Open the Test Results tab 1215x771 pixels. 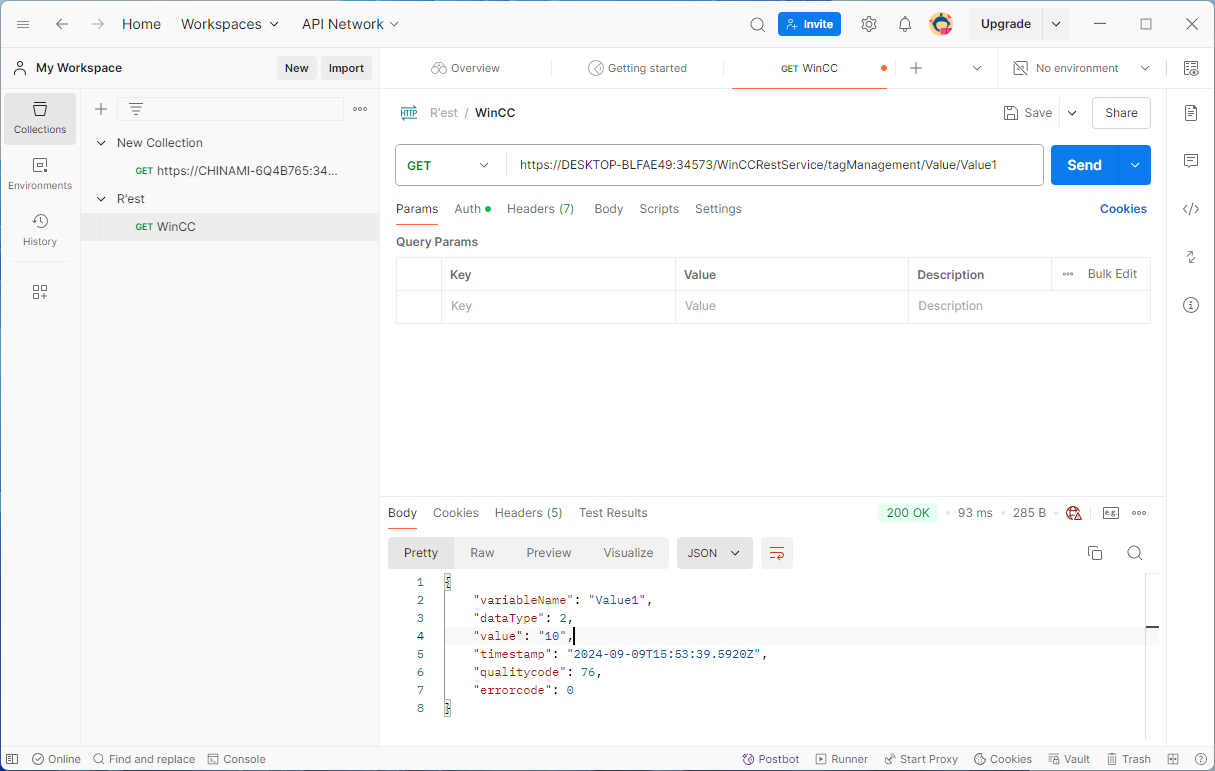tap(613, 513)
